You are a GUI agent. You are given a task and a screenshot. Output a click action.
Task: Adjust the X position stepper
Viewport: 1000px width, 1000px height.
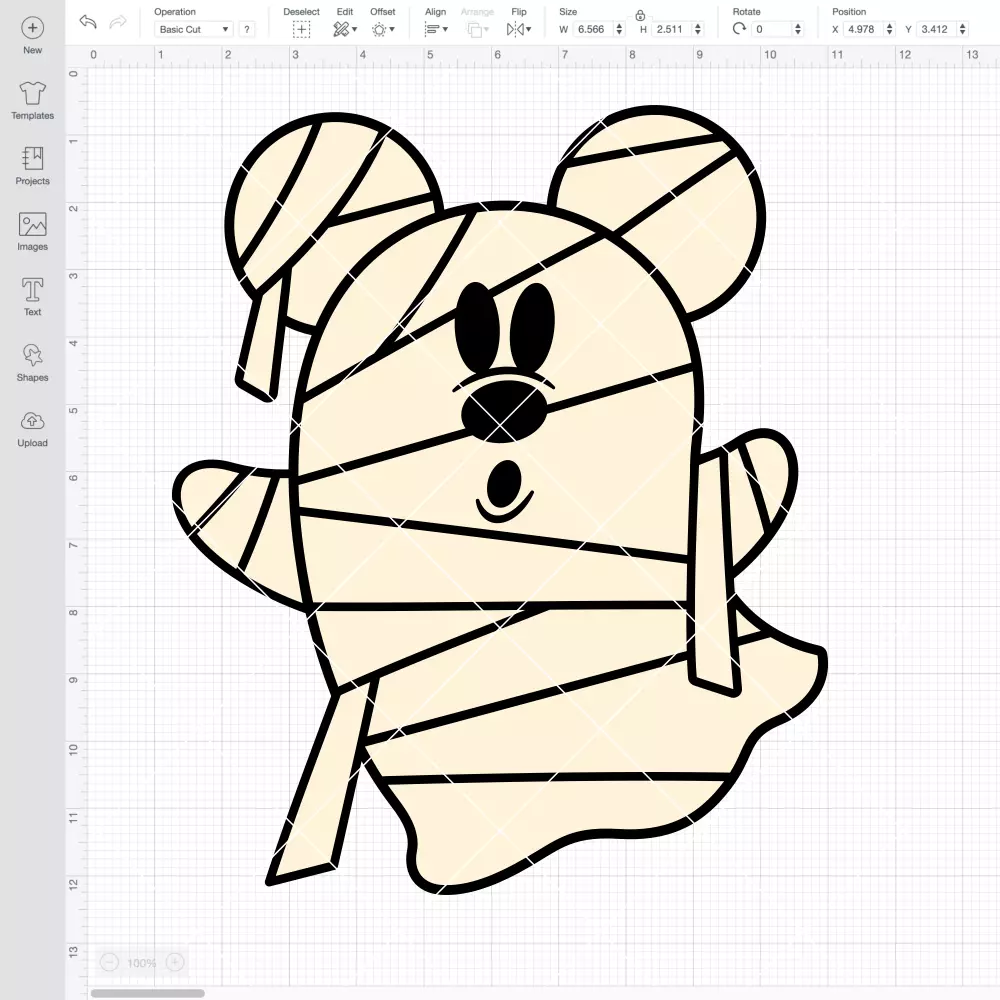[x=890, y=29]
